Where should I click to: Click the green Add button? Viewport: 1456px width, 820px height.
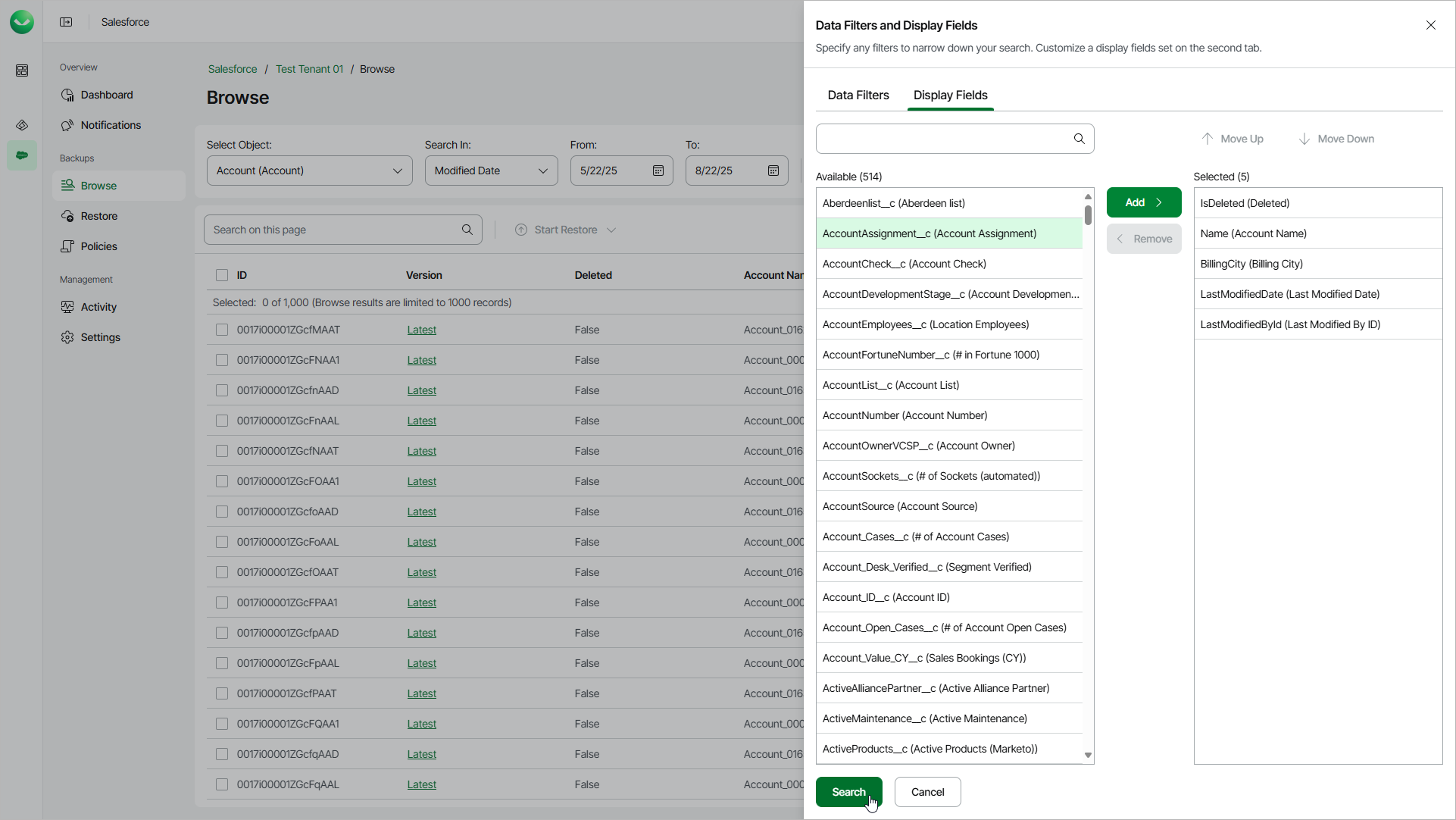click(x=1143, y=202)
